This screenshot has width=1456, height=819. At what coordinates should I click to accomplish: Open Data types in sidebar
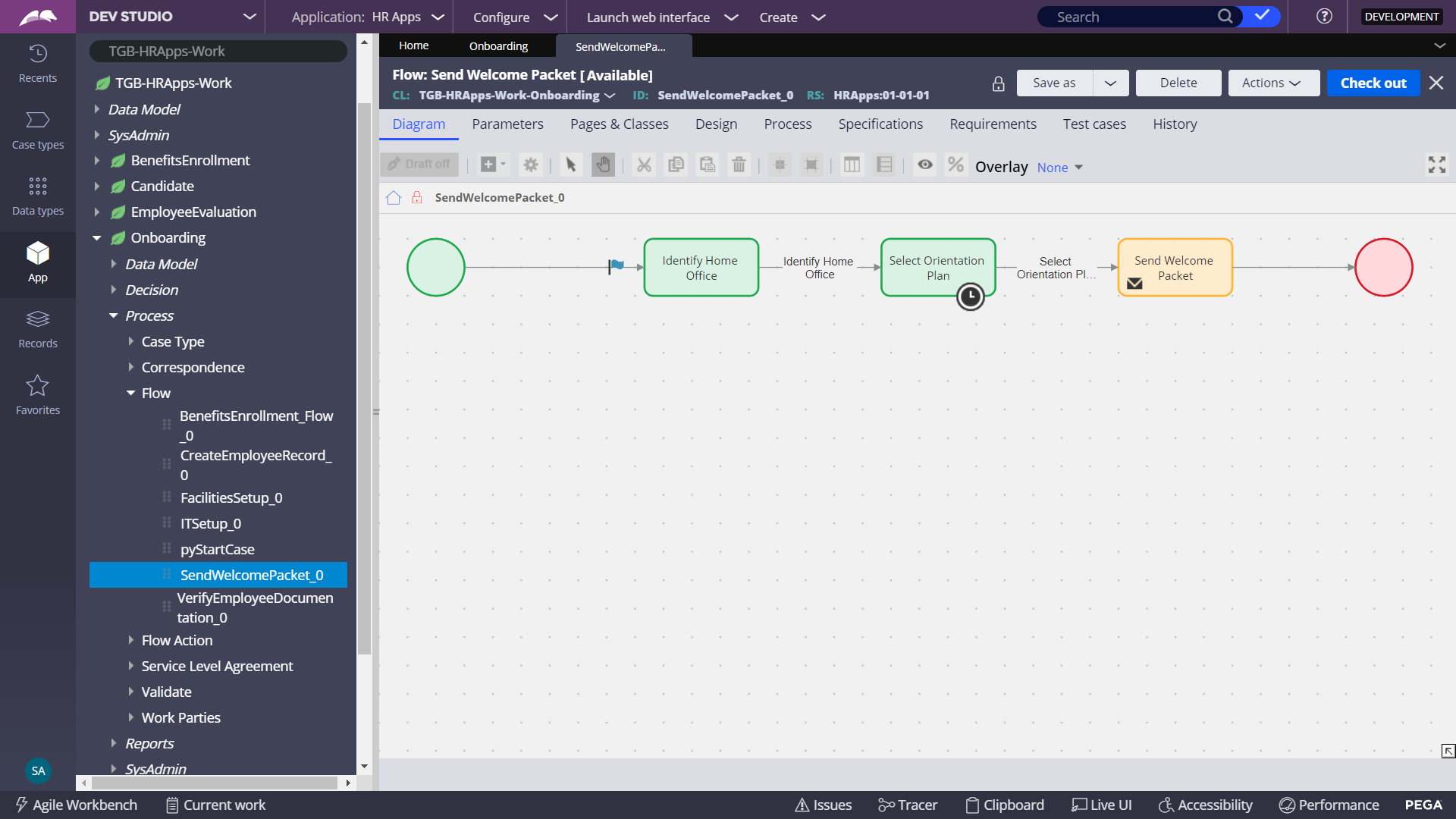pos(38,196)
